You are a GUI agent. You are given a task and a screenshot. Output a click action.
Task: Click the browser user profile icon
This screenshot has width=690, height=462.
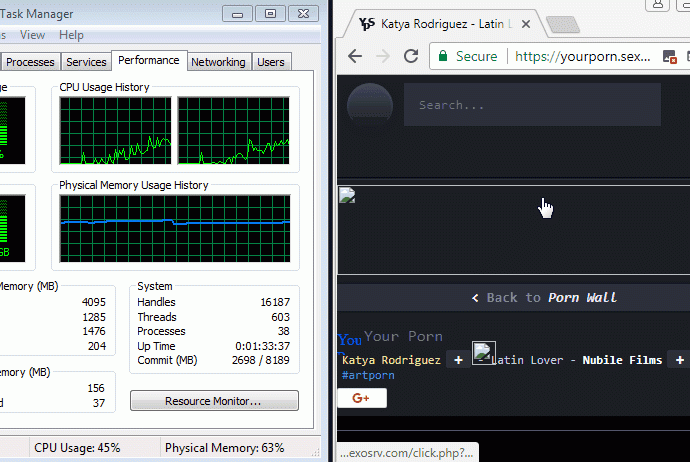pyautogui.click(x=657, y=4)
